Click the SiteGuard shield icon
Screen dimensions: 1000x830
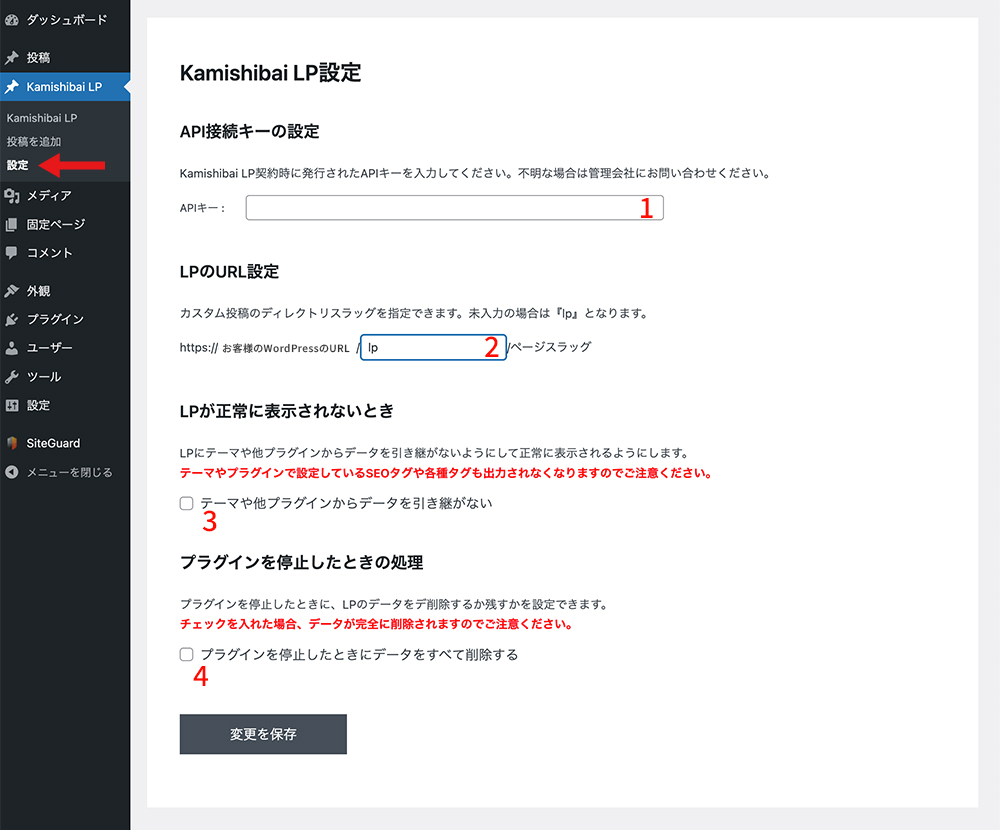[11, 443]
